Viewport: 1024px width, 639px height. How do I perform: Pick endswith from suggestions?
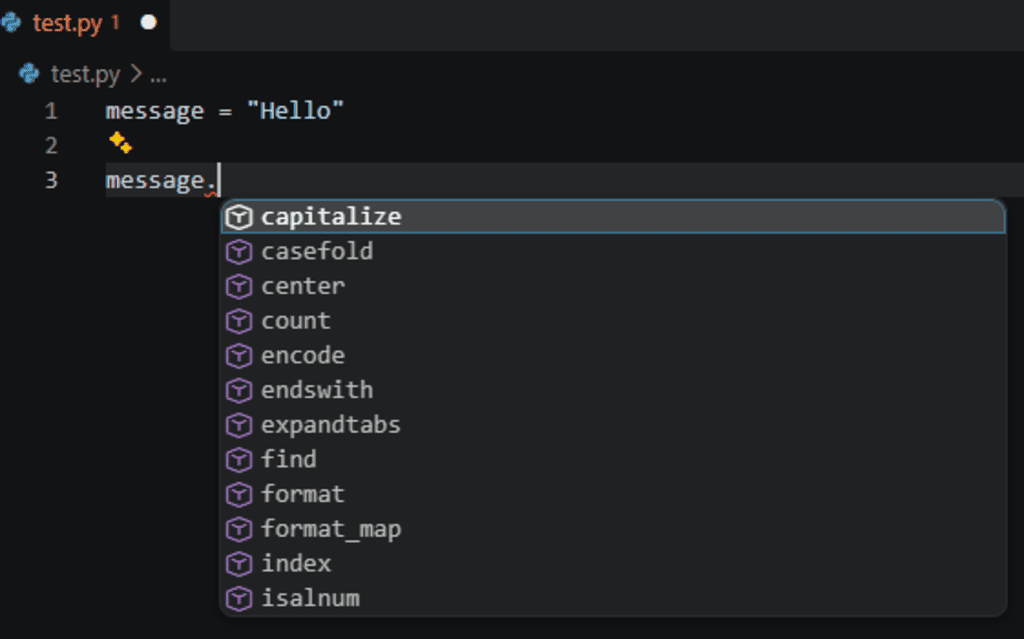(x=613, y=390)
